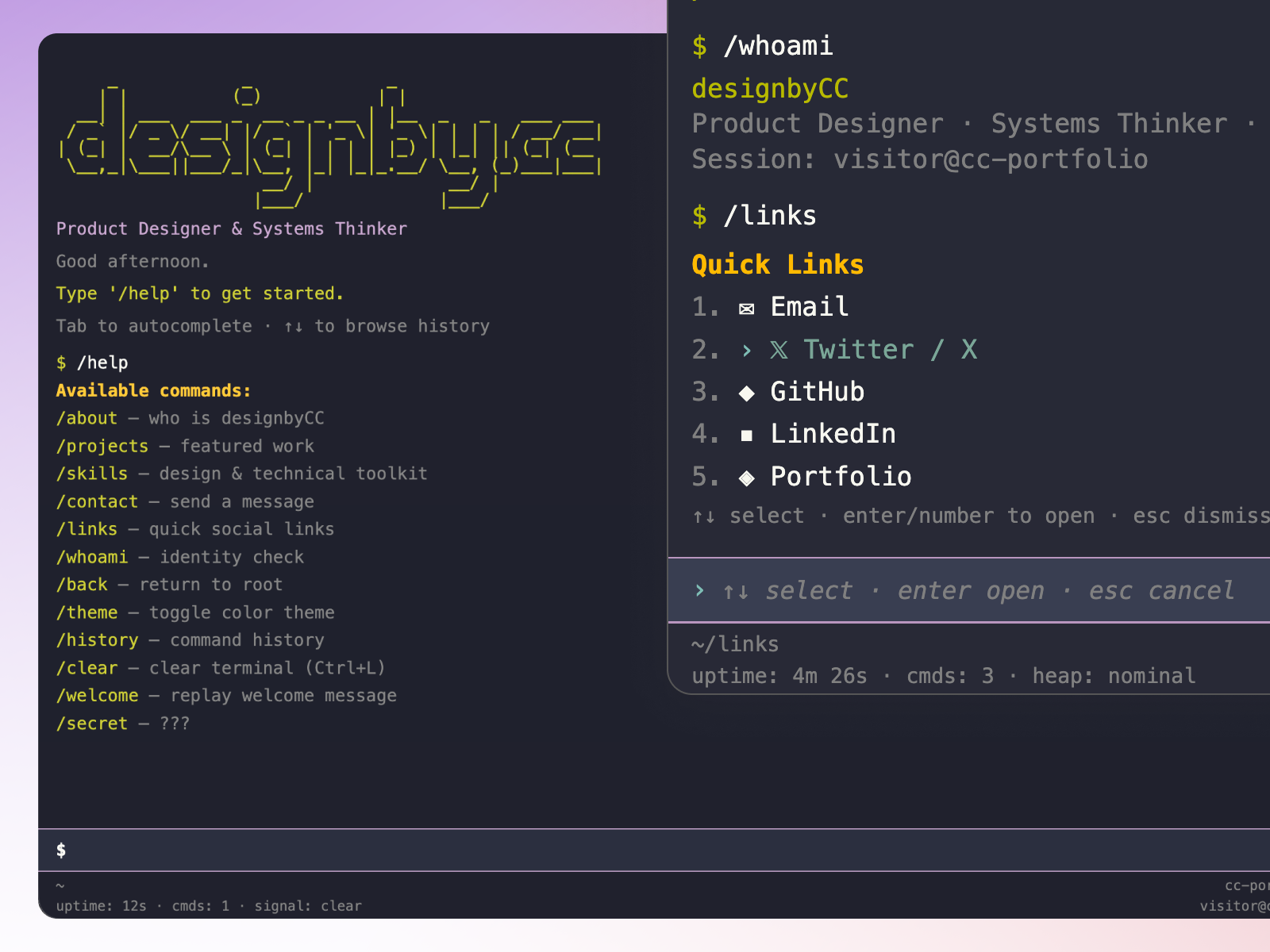Select the Twitter / X bird icon
Screen dimensions: 1270x952
[x=780, y=350]
